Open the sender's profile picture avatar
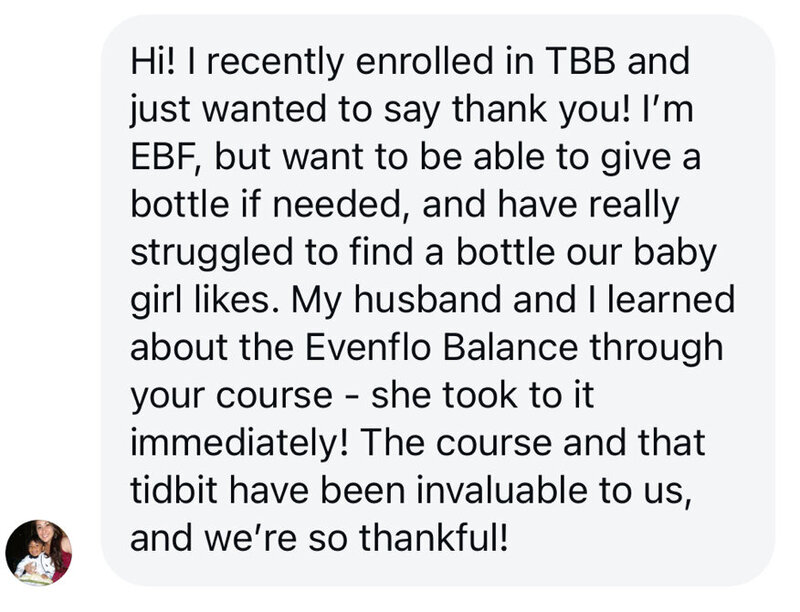The image size is (800, 612). [39, 553]
